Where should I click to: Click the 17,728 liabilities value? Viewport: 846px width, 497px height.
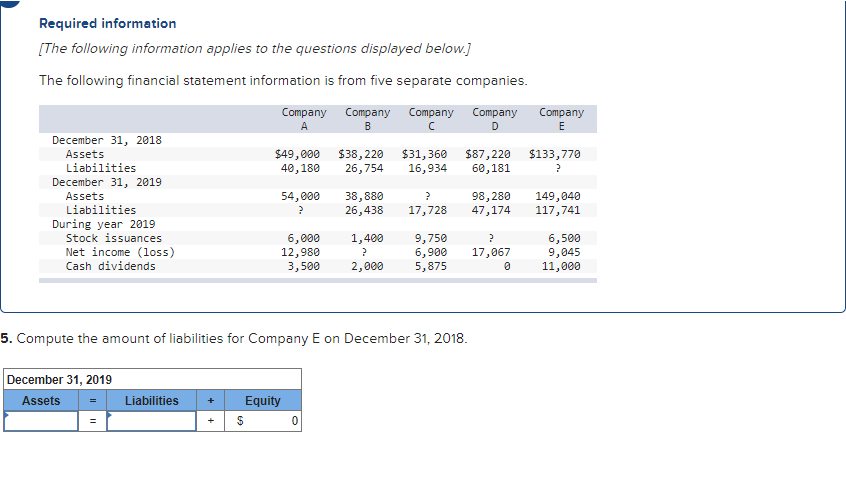coord(427,210)
